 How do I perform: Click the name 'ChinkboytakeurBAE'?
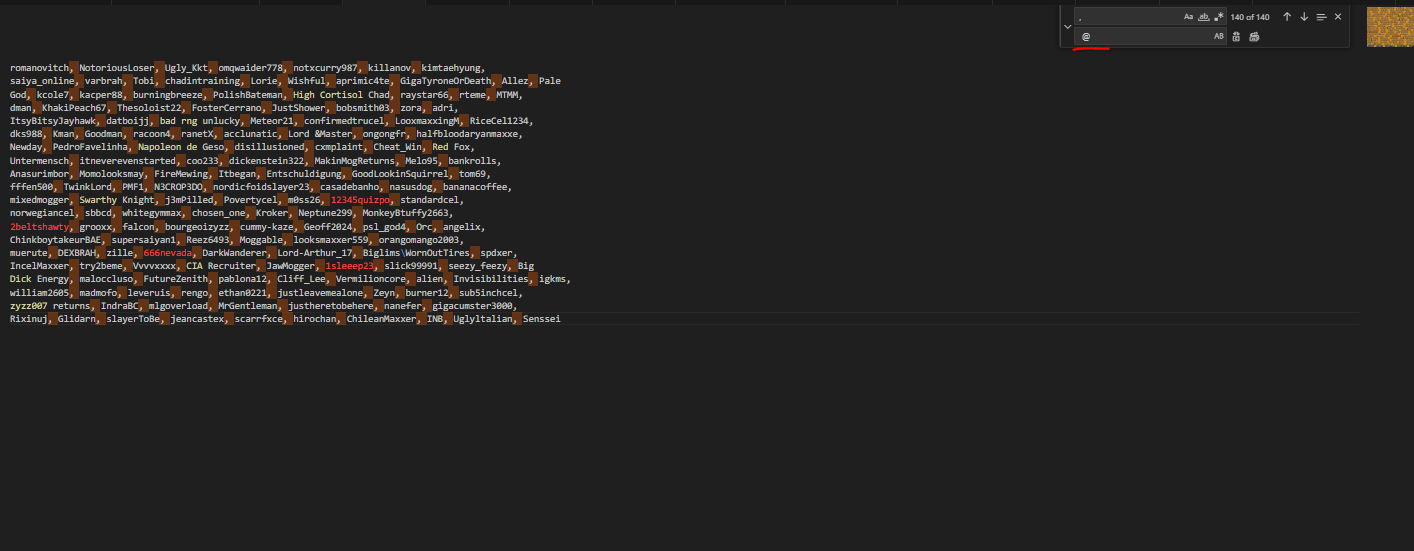[x=56, y=240]
